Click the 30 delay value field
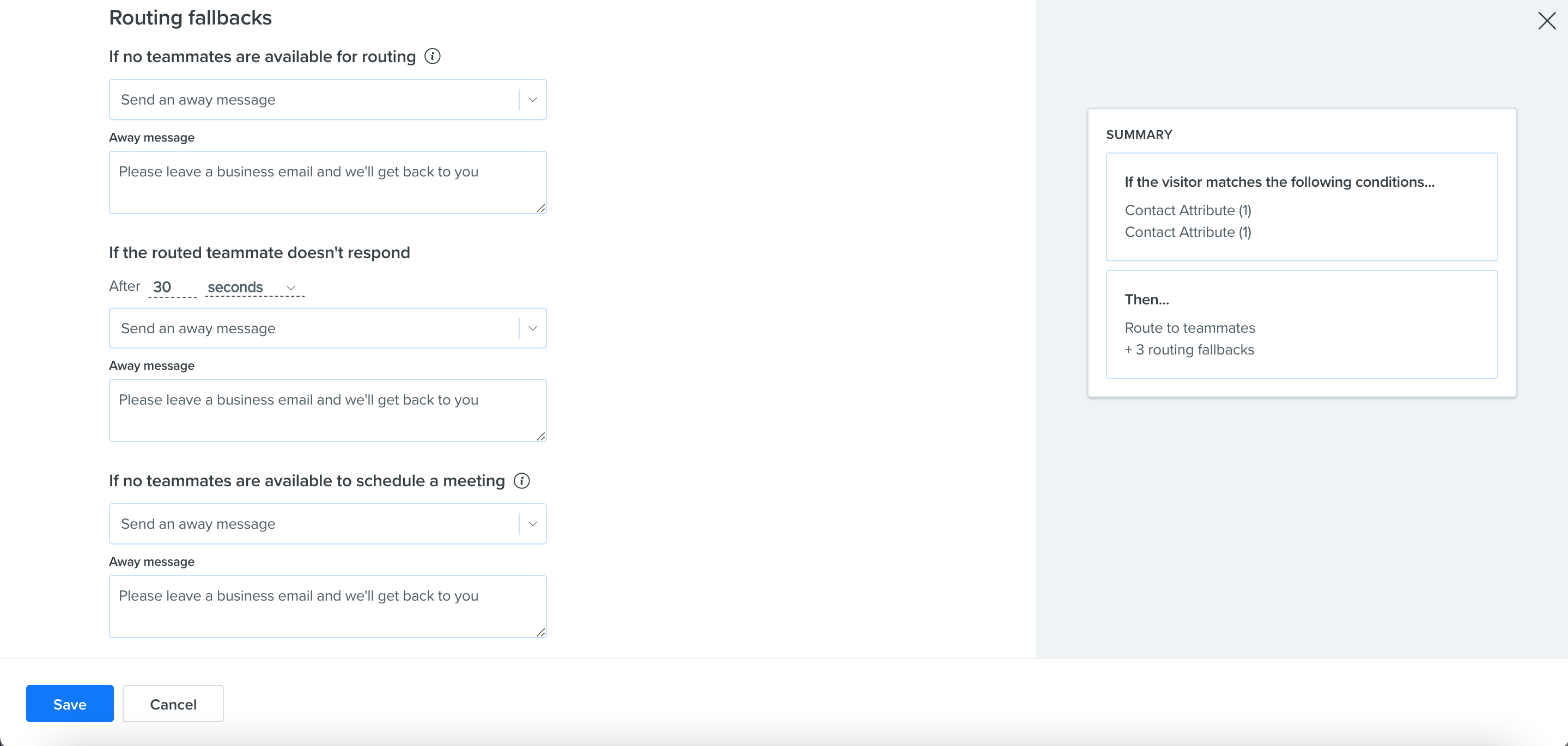 click(x=172, y=287)
